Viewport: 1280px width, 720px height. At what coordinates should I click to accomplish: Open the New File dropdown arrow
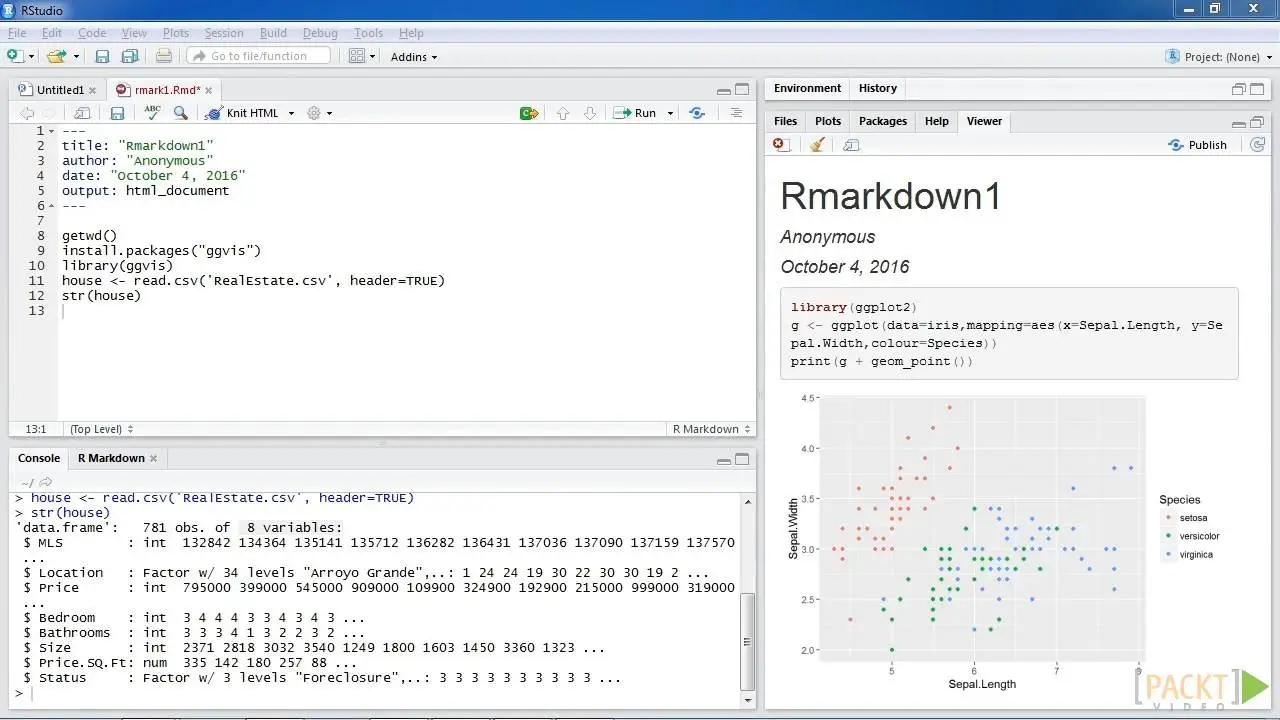pyautogui.click(x=32, y=57)
